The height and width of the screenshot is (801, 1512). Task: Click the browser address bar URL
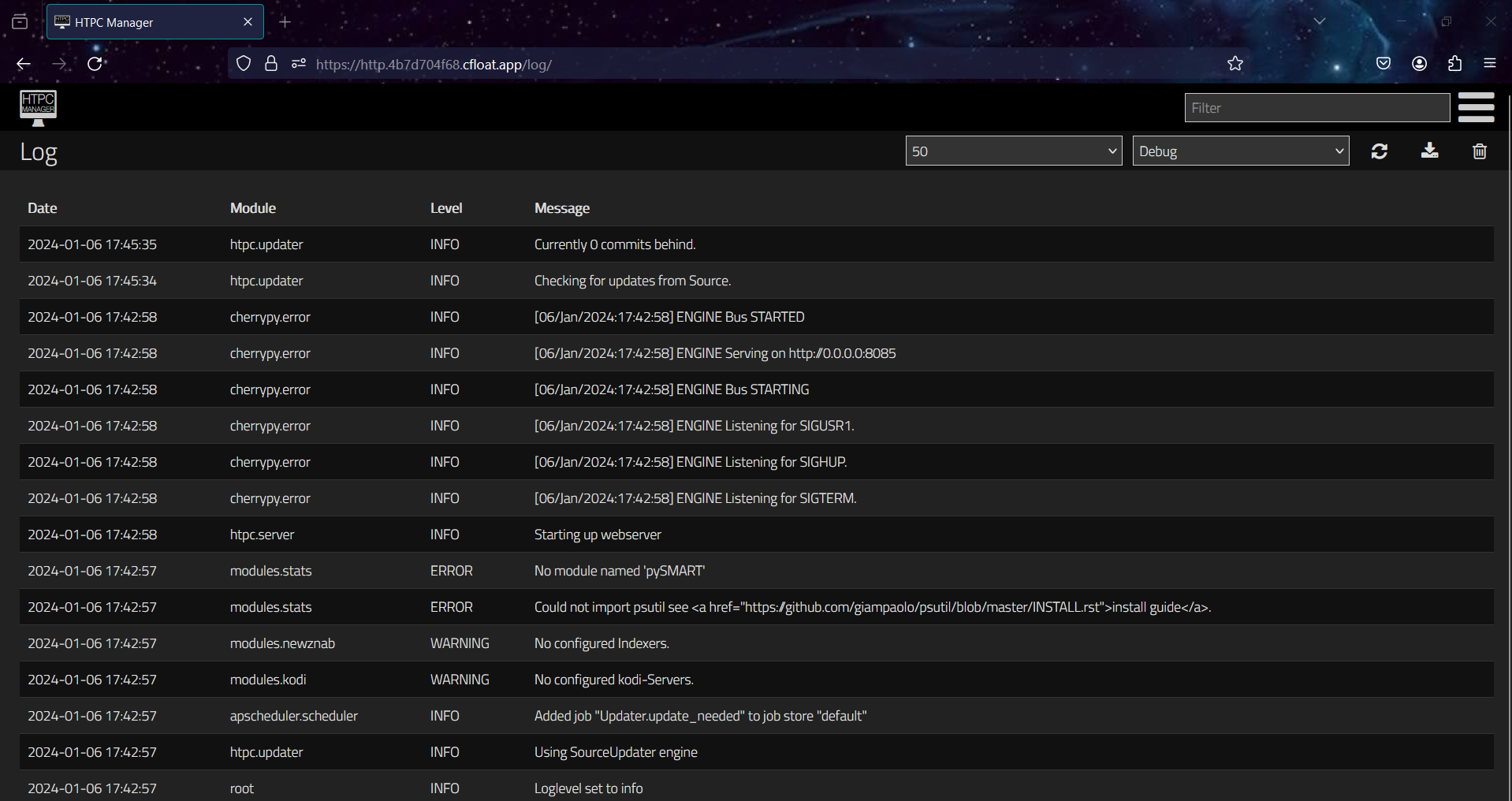click(x=434, y=65)
